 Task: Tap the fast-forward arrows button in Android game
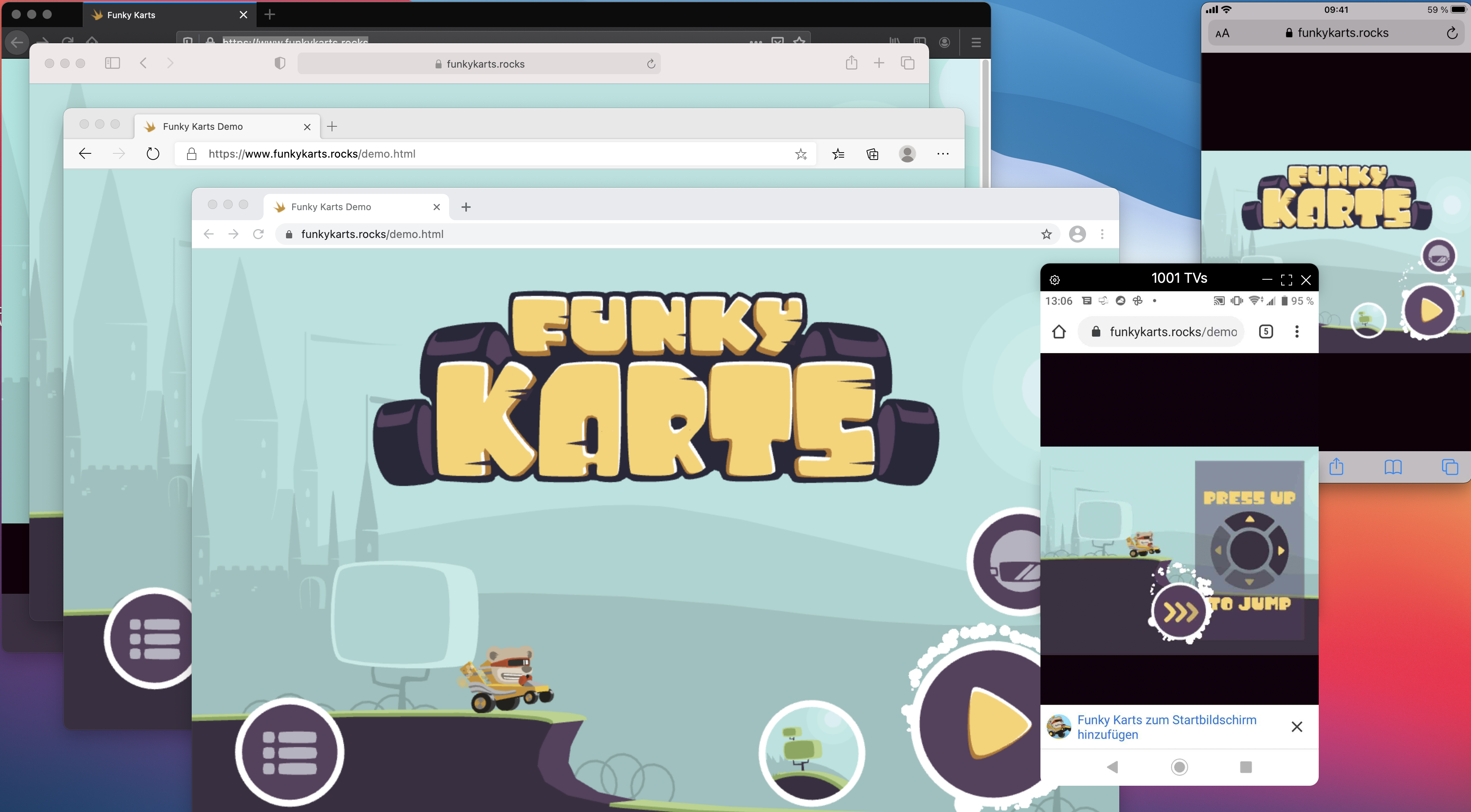(1180, 611)
